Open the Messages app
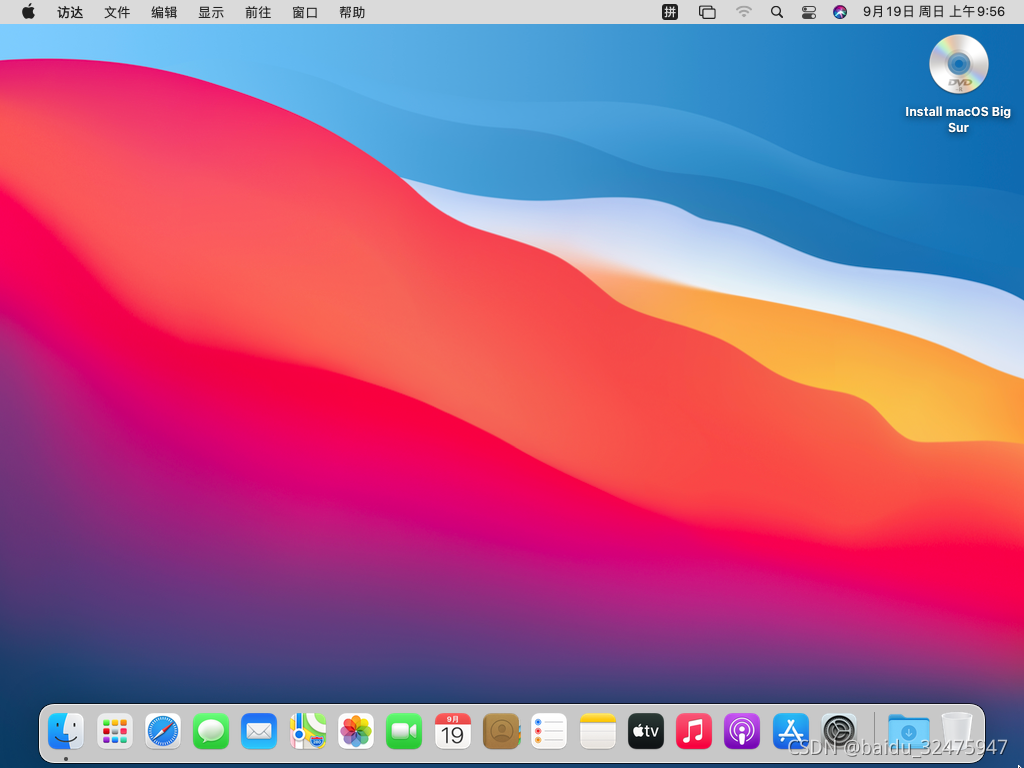 coord(211,732)
